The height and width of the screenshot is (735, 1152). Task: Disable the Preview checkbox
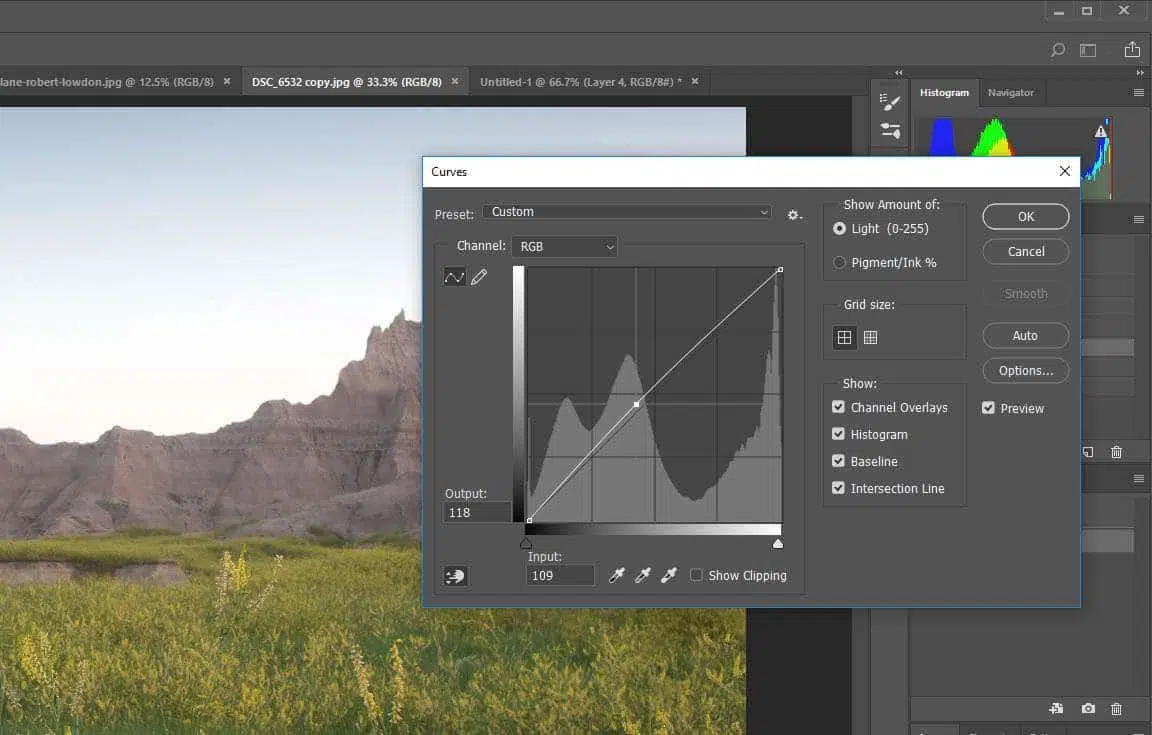[x=989, y=408]
